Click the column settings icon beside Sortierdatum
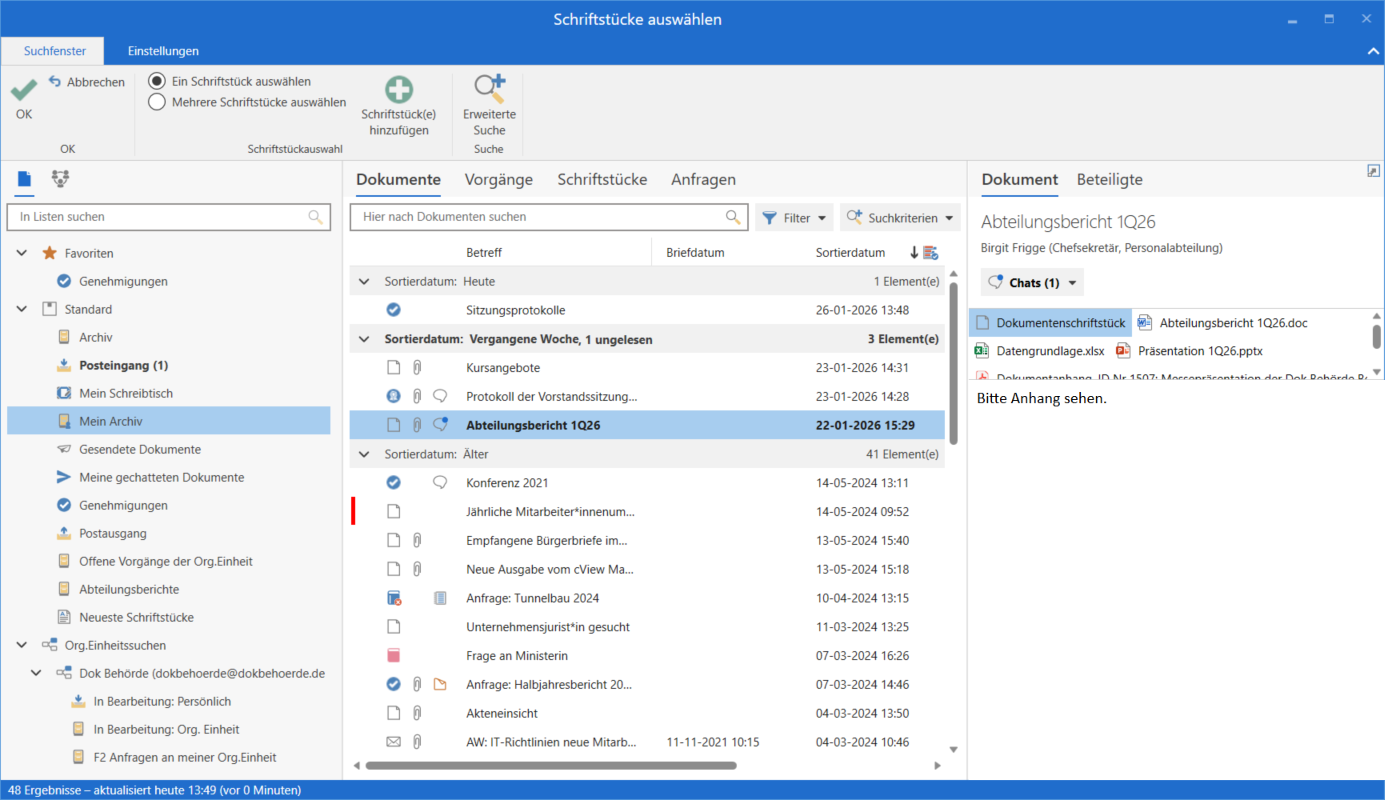This screenshot has width=1385, height=800. click(930, 253)
